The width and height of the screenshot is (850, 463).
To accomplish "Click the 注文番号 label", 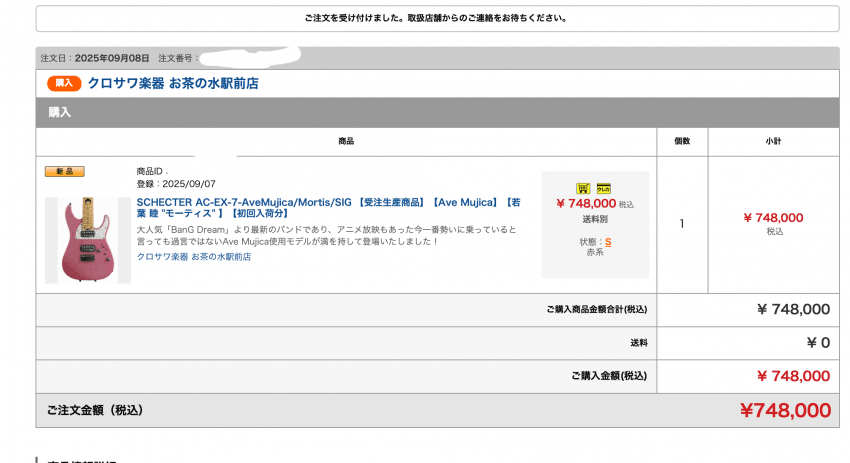I will (x=175, y=58).
